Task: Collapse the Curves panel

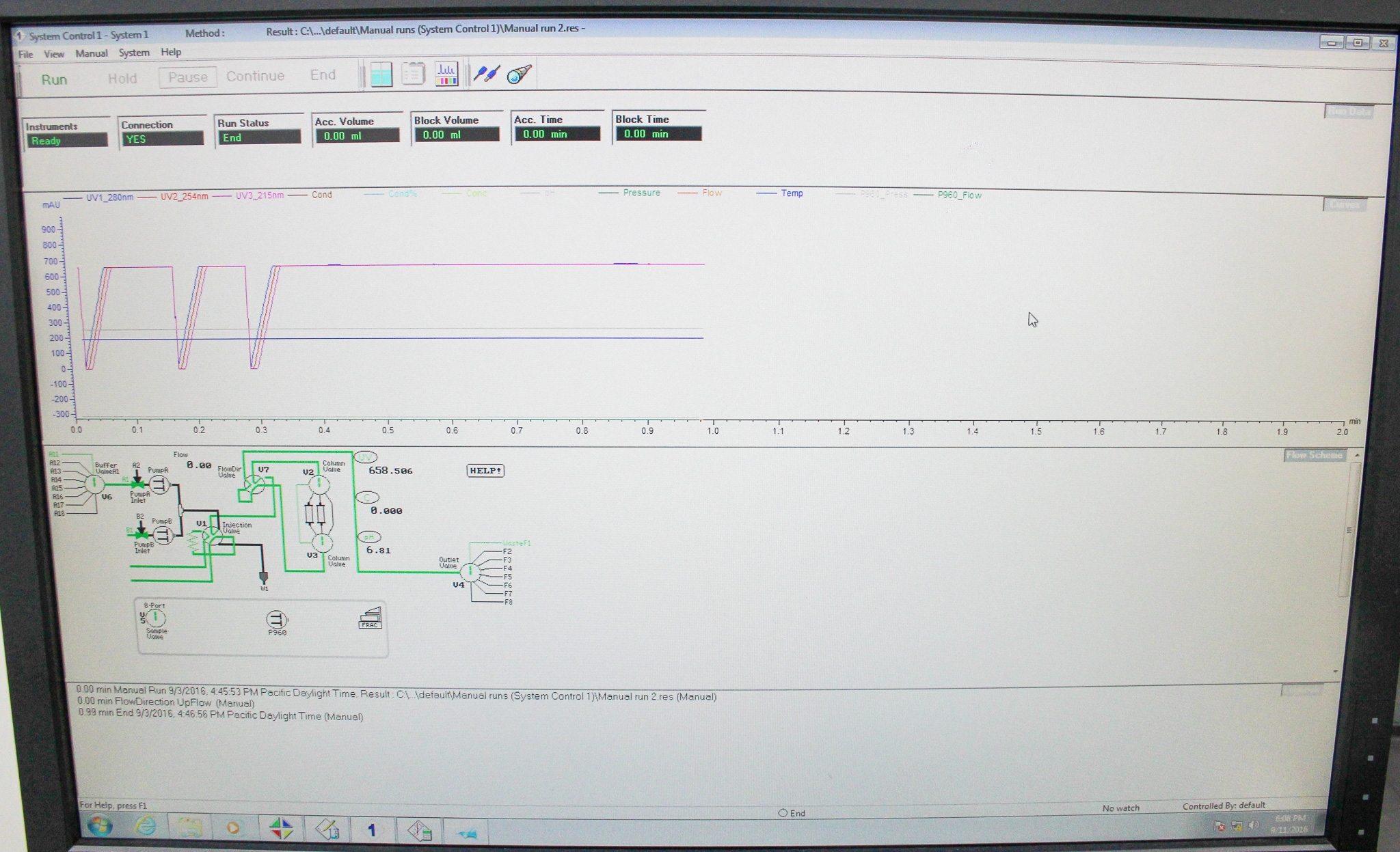Action: (1345, 205)
